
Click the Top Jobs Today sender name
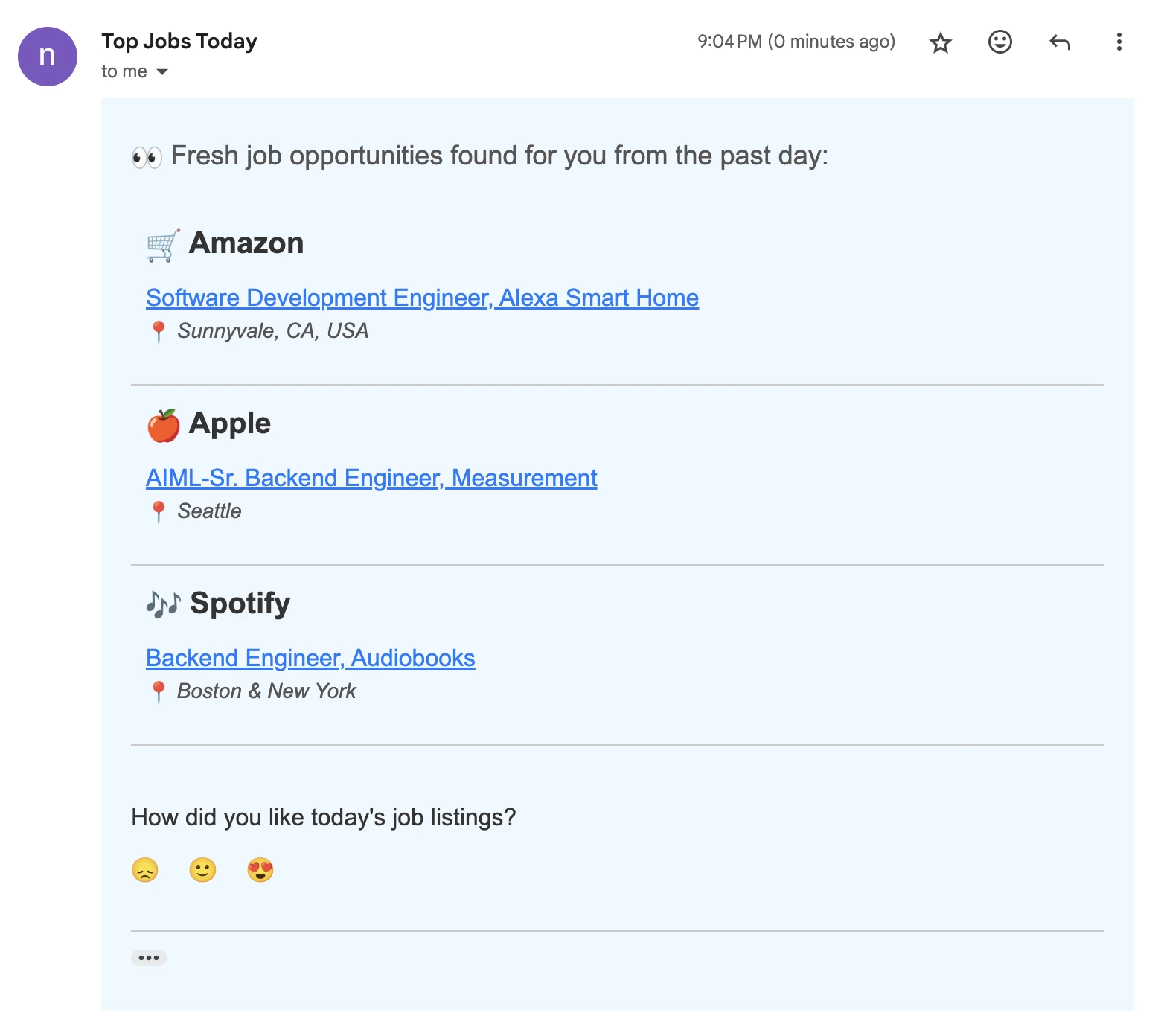179,42
